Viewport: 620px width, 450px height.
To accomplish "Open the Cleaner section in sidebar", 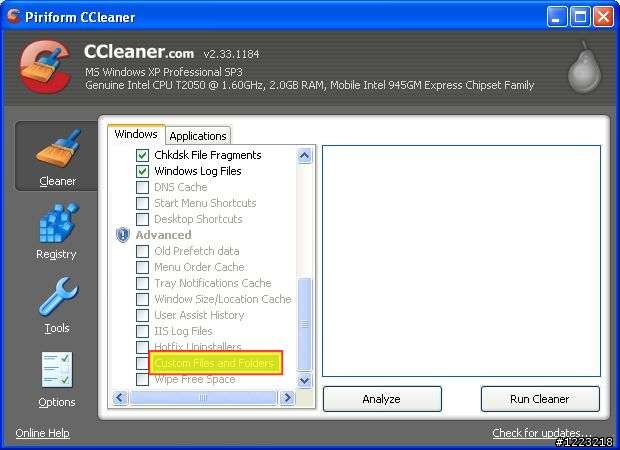I will pyautogui.click(x=57, y=157).
